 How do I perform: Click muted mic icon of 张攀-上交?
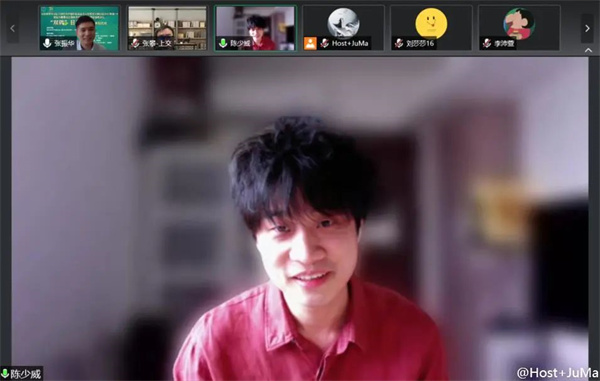click(x=135, y=43)
